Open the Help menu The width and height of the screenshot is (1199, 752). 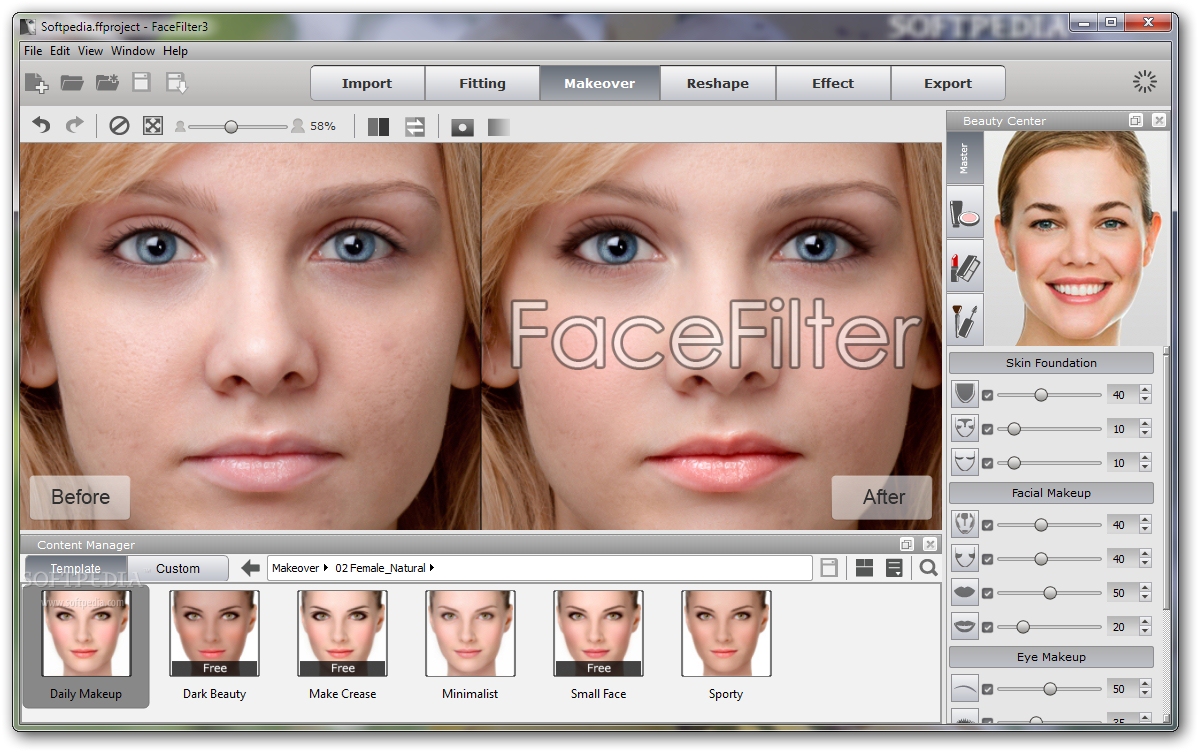coord(175,50)
